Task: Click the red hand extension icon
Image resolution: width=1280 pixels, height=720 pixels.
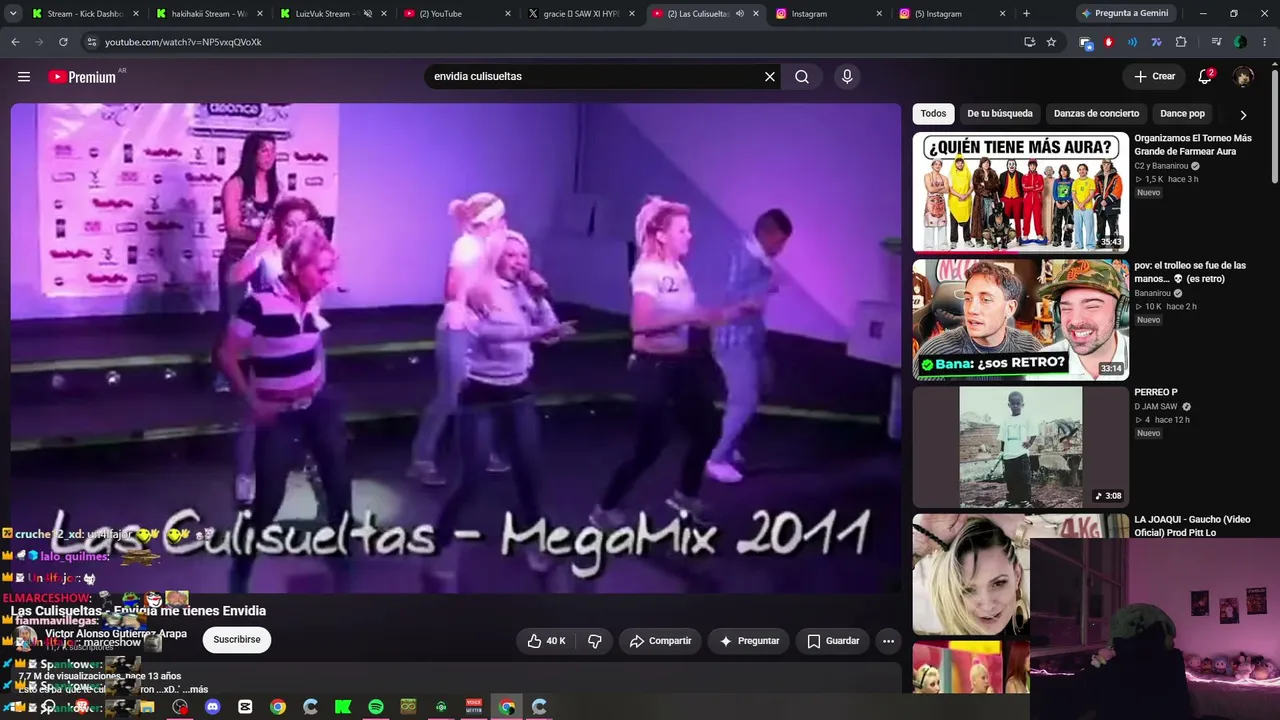Action: pyautogui.click(x=1108, y=42)
